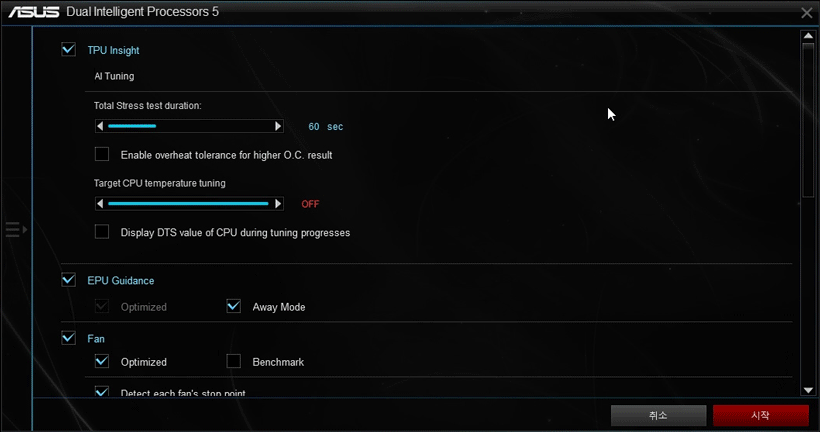Lower target CPU temperature with left arrow
The width and height of the screenshot is (820, 432).
pos(100,203)
